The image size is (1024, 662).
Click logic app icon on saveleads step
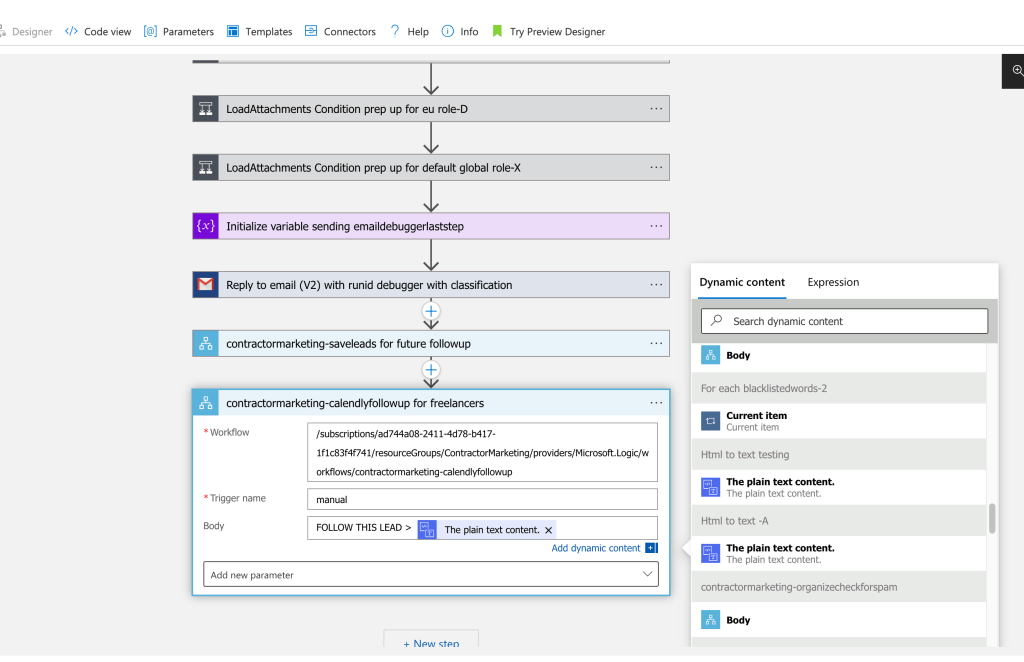[x=206, y=343]
